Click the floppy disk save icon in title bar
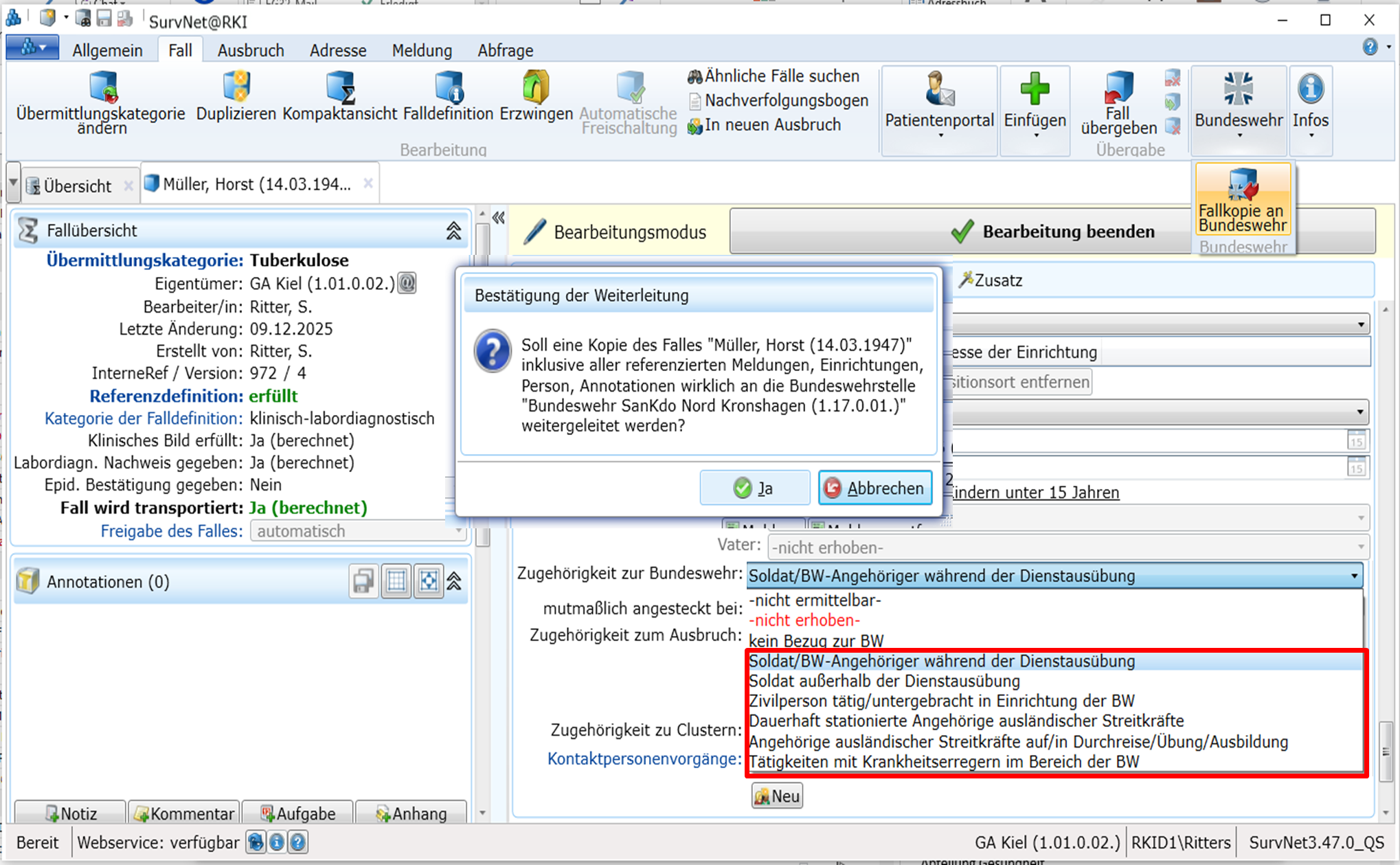Screen dimensions: 1400x865 tap(104, 19)
